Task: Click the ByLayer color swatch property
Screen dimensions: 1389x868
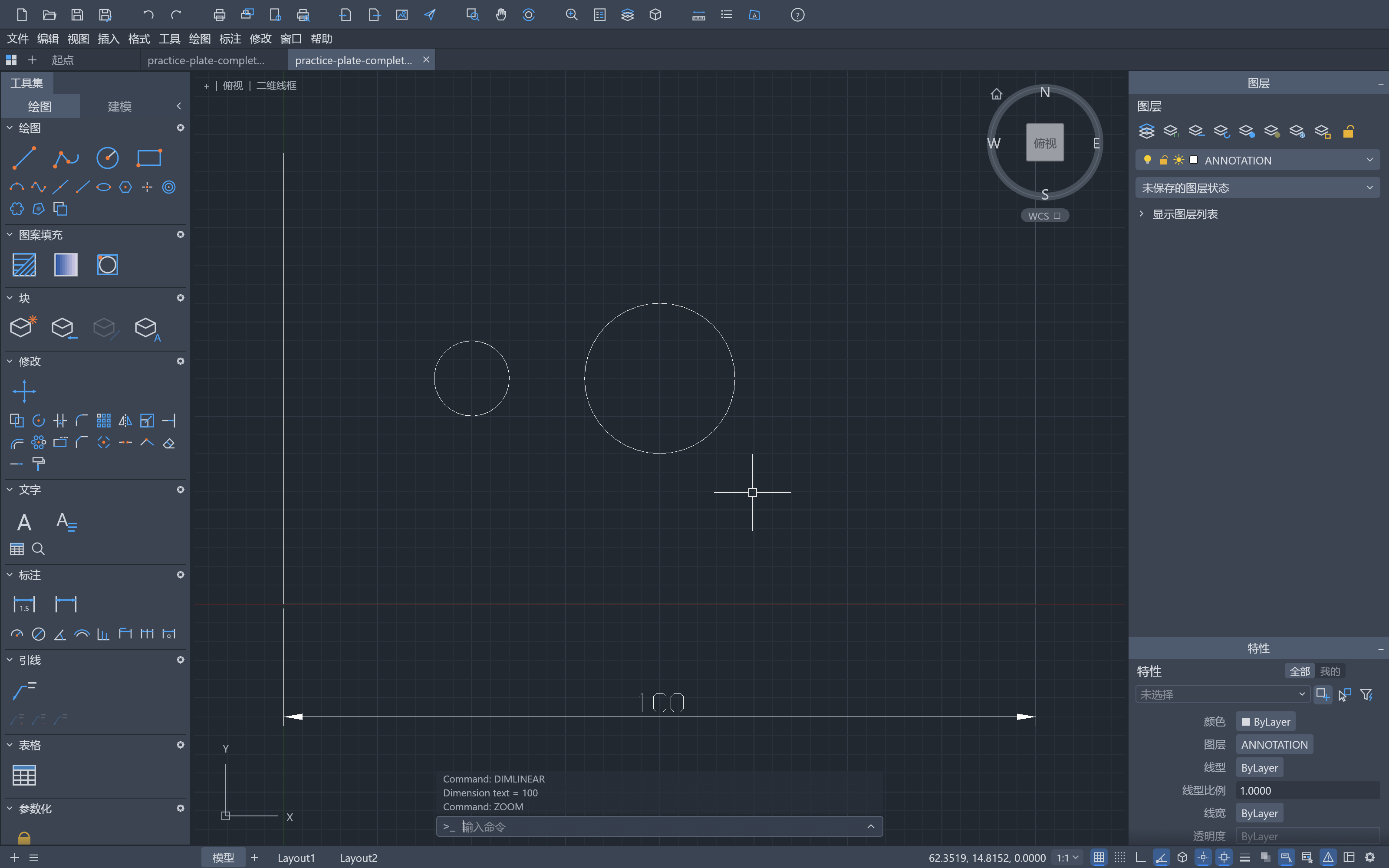Action: click(1266, 722)
